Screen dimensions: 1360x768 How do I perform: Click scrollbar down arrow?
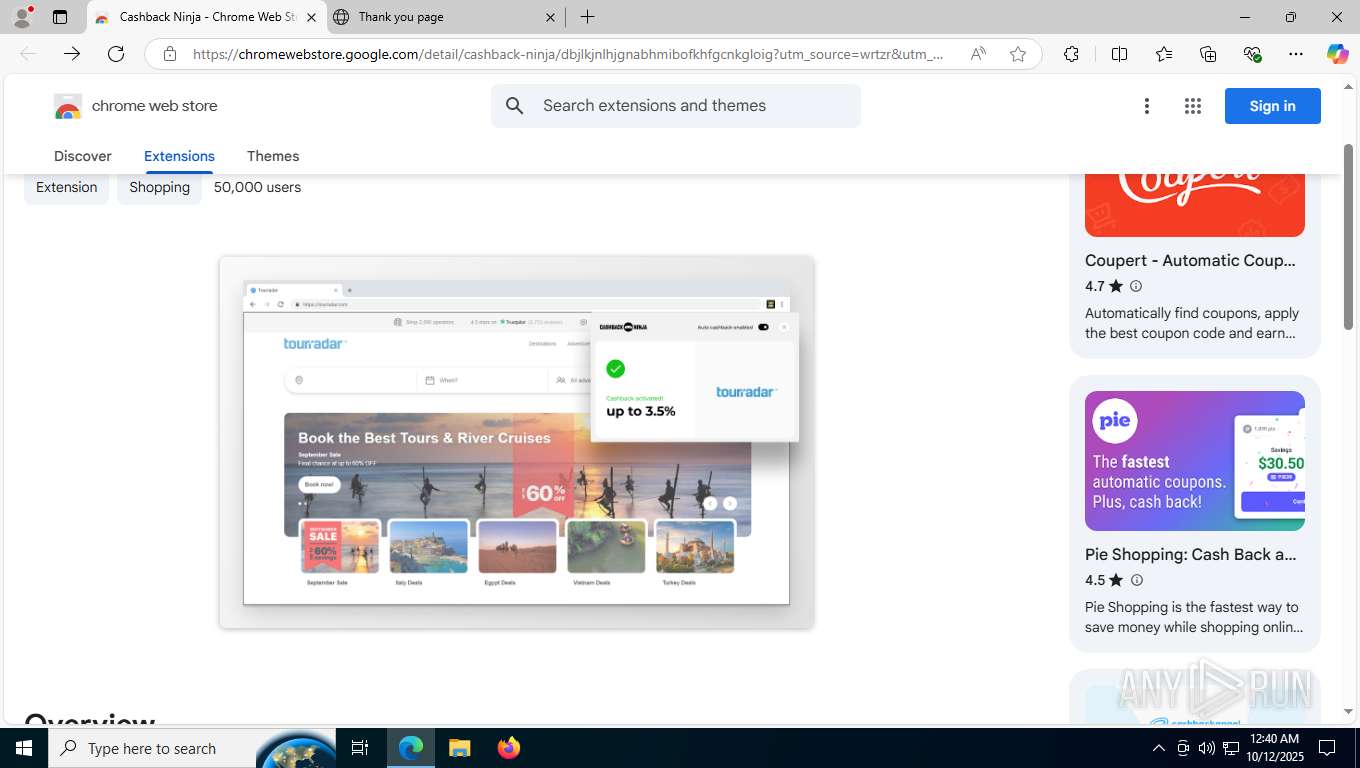1348,712
